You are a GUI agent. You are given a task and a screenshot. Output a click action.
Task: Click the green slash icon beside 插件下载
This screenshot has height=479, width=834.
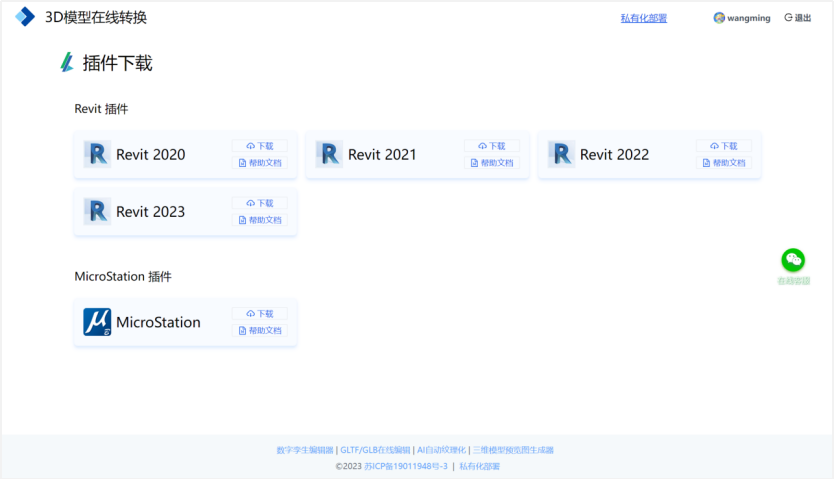pos(67,62)
